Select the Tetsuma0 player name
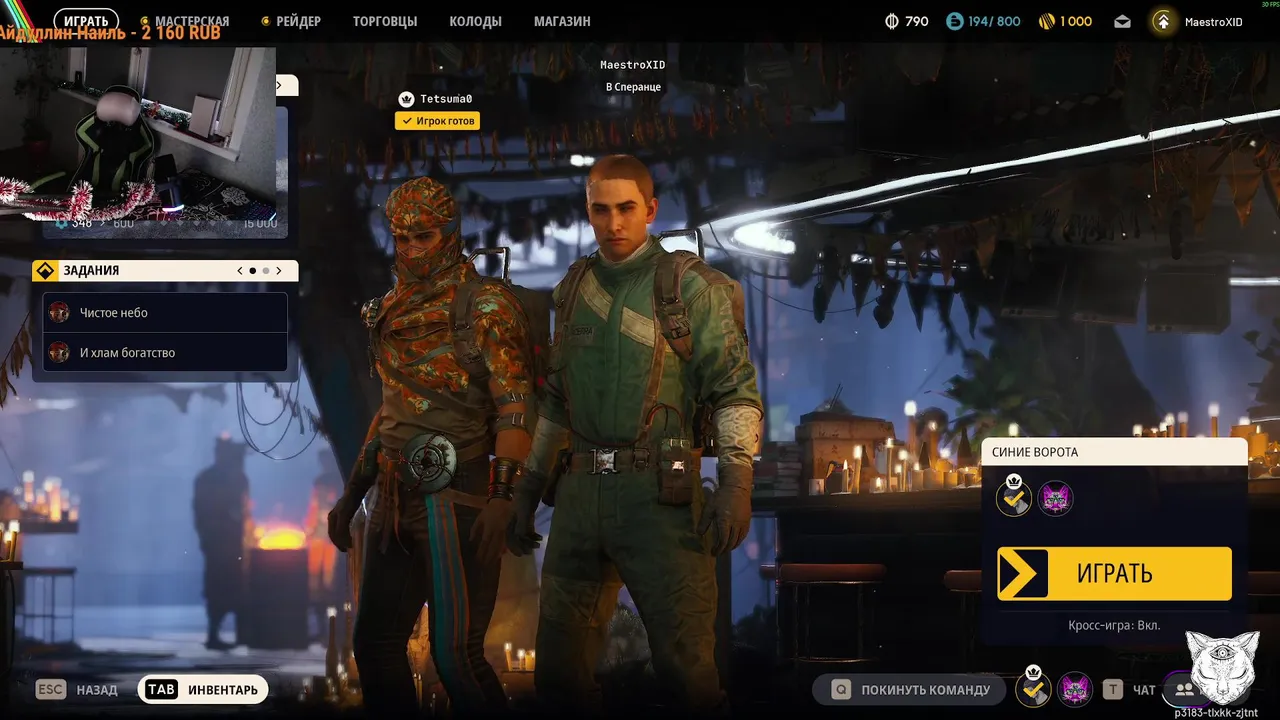The width and height of the screenshot is (1280, 720). [x=446, y=99]
